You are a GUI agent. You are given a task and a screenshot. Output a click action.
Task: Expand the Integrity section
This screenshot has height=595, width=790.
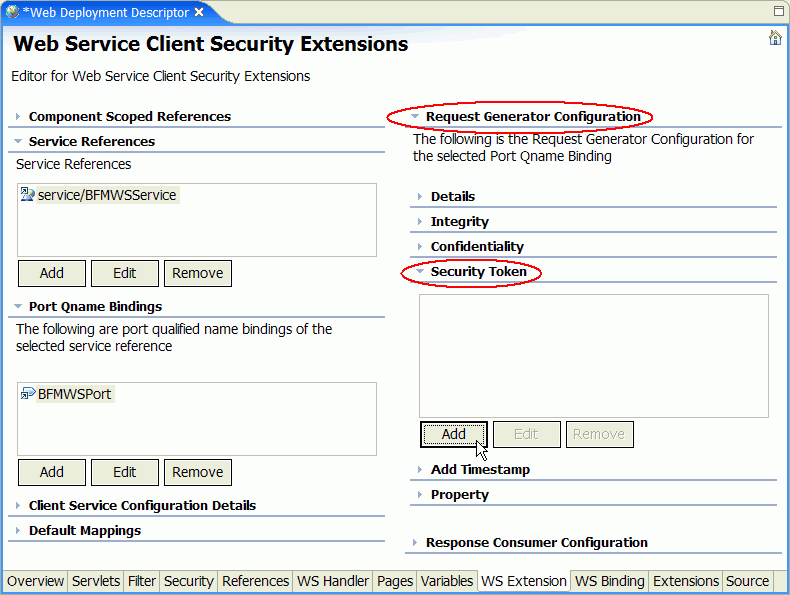pyautogui.click(x=420, y=221)
